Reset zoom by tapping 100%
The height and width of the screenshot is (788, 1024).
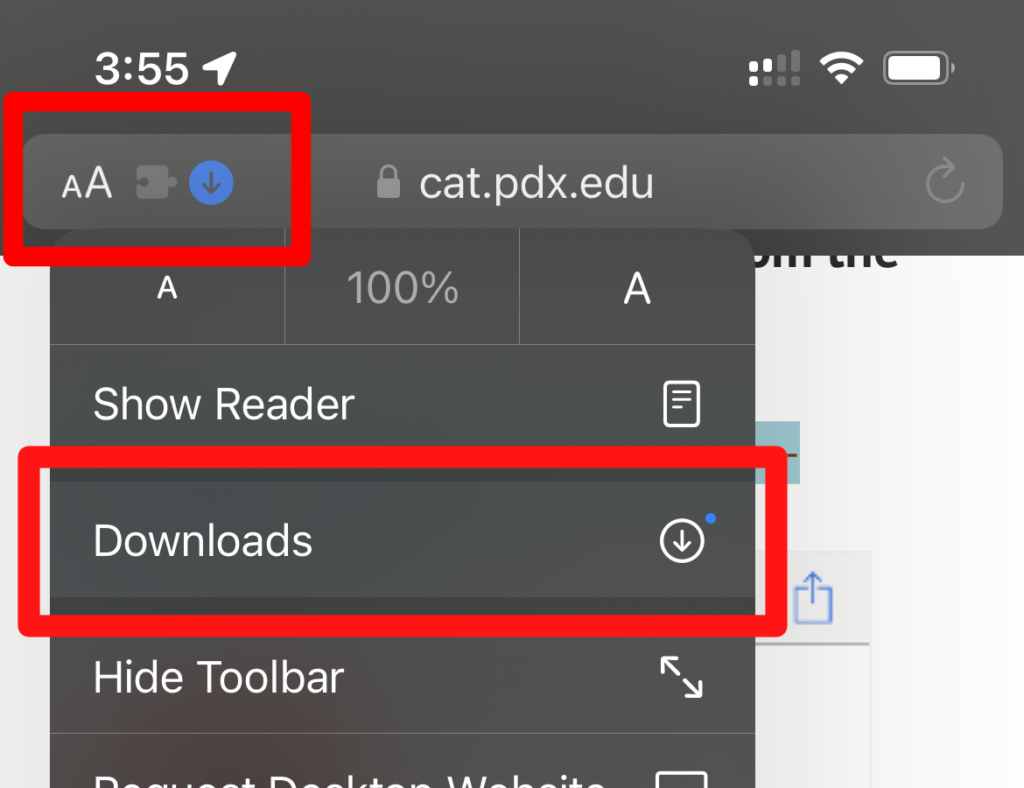coord(402,289)
